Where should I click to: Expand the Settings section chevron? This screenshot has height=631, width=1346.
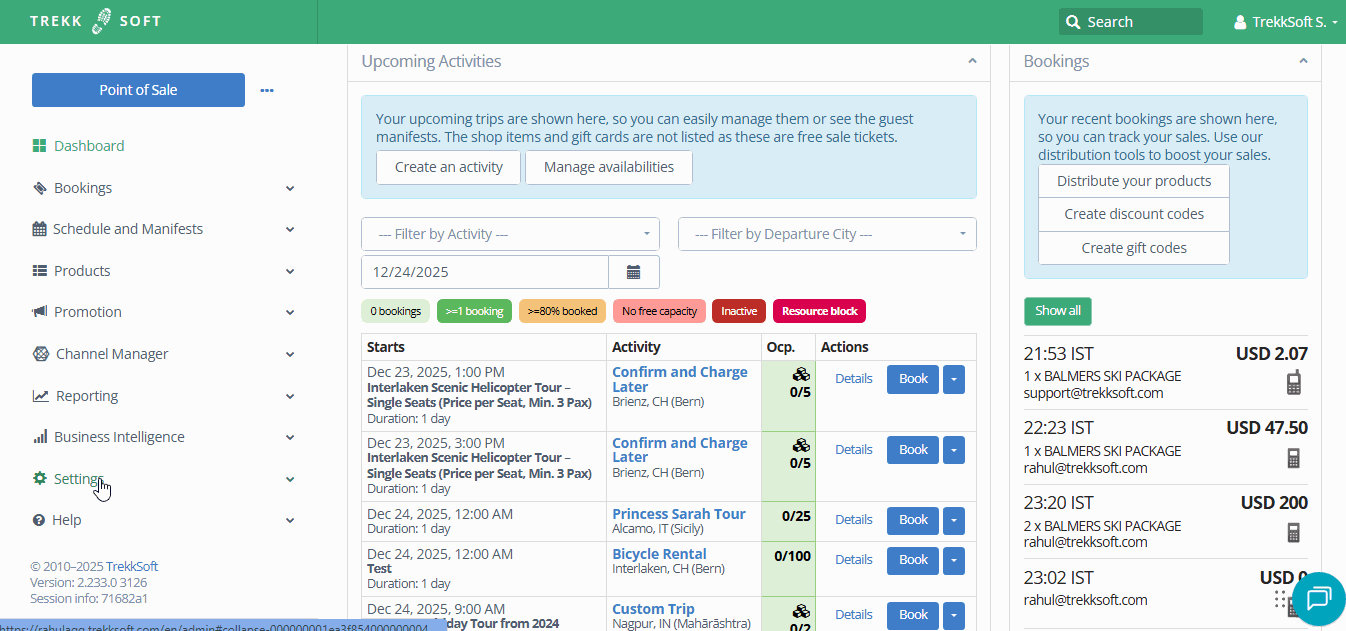point(289,478)
